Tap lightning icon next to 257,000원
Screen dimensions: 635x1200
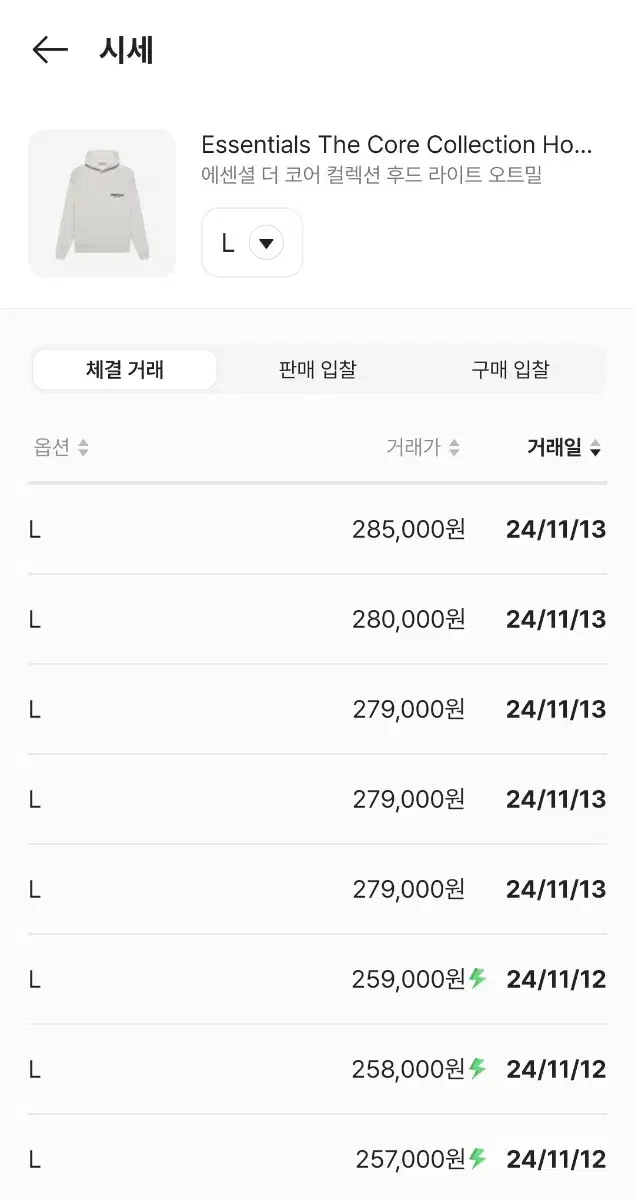478,1159
